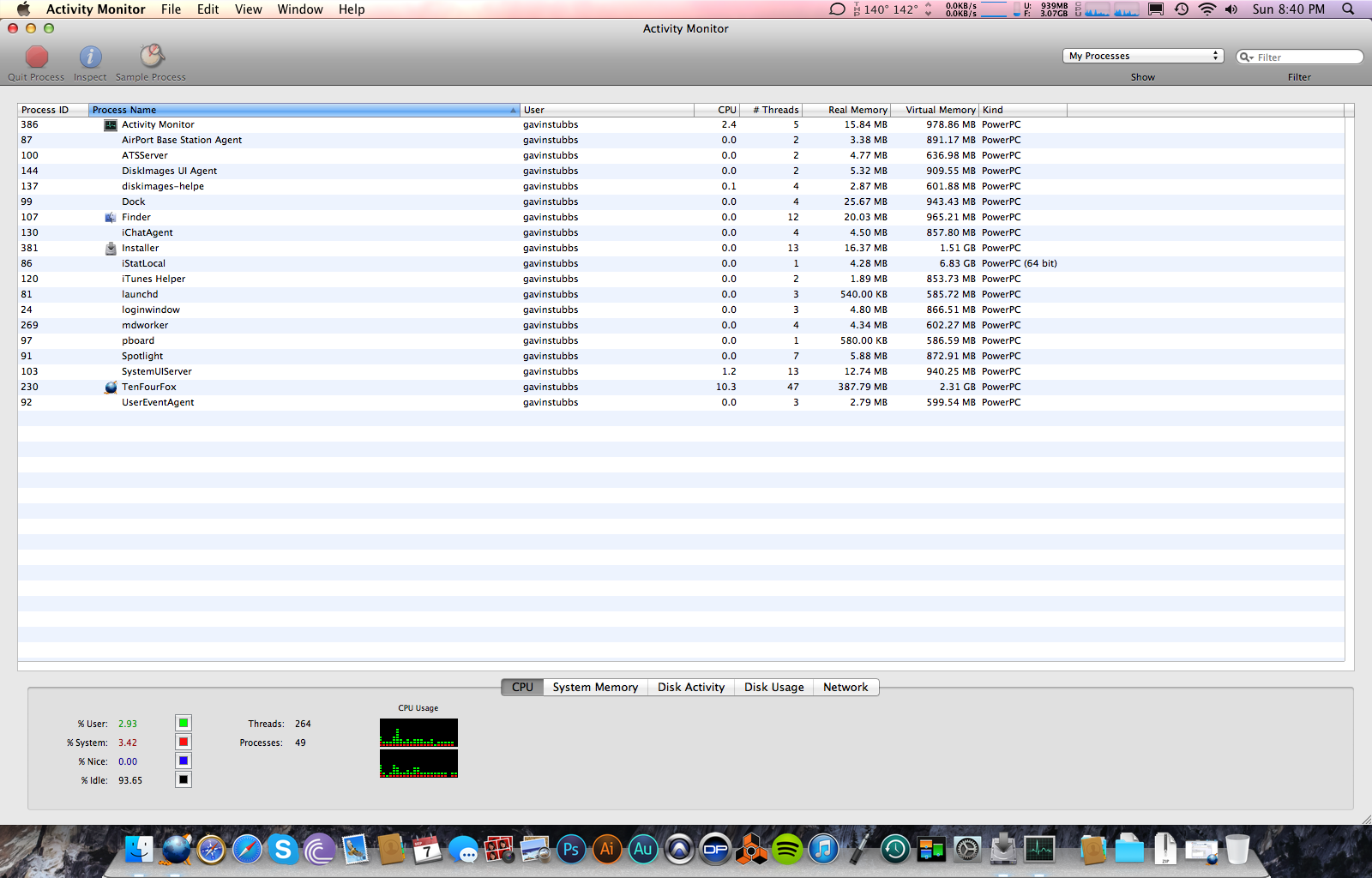Open System Preferences gear in the Dock
This screenshot has width=1372, height=878.
pos(967,849)
